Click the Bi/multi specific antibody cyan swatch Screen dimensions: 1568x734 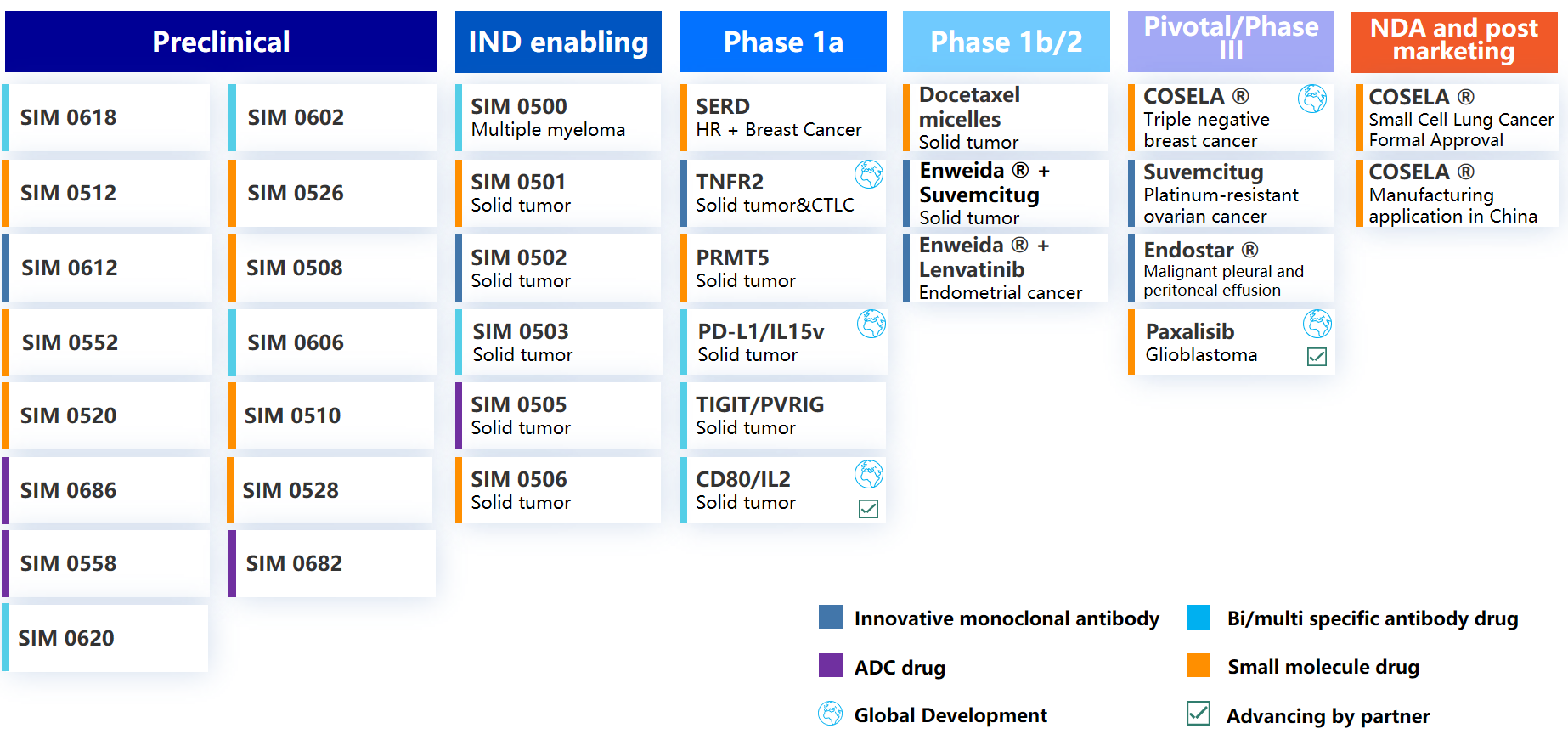pyautogui.click(x=1199, y=617)
